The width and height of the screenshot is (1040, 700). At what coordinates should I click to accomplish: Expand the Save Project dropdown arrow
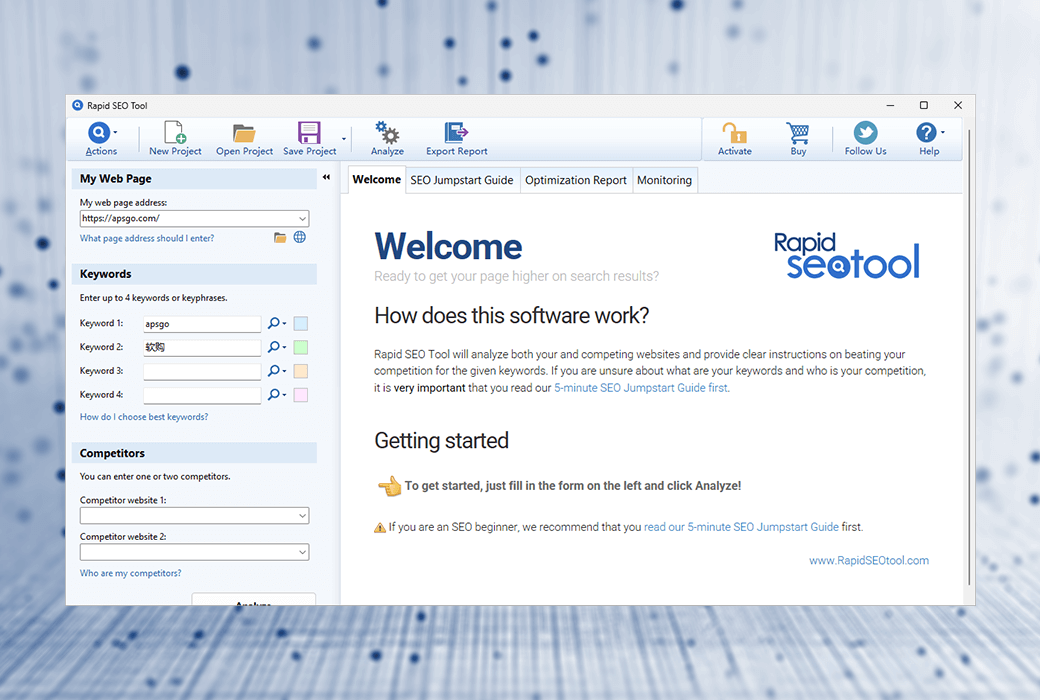click(x=344, y=139)
